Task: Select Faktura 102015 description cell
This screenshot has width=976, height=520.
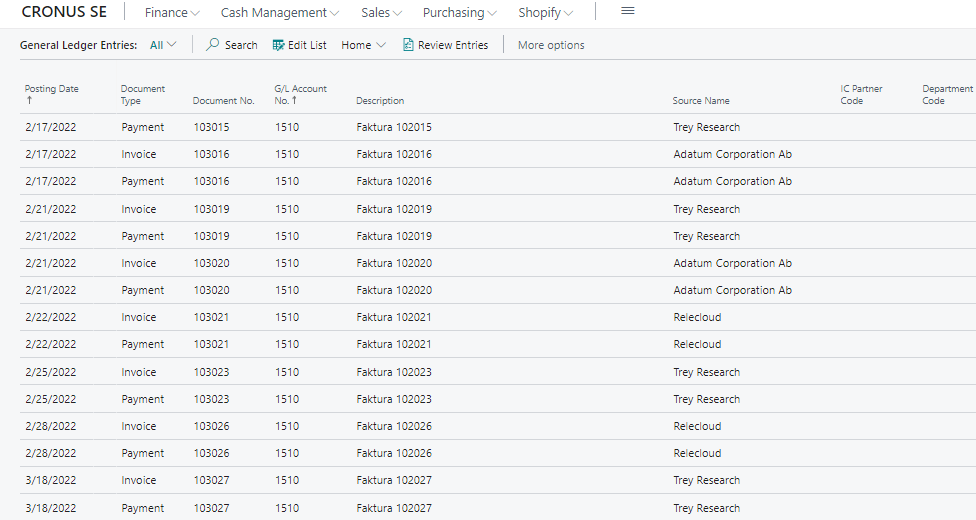Action: click(394, 127)
